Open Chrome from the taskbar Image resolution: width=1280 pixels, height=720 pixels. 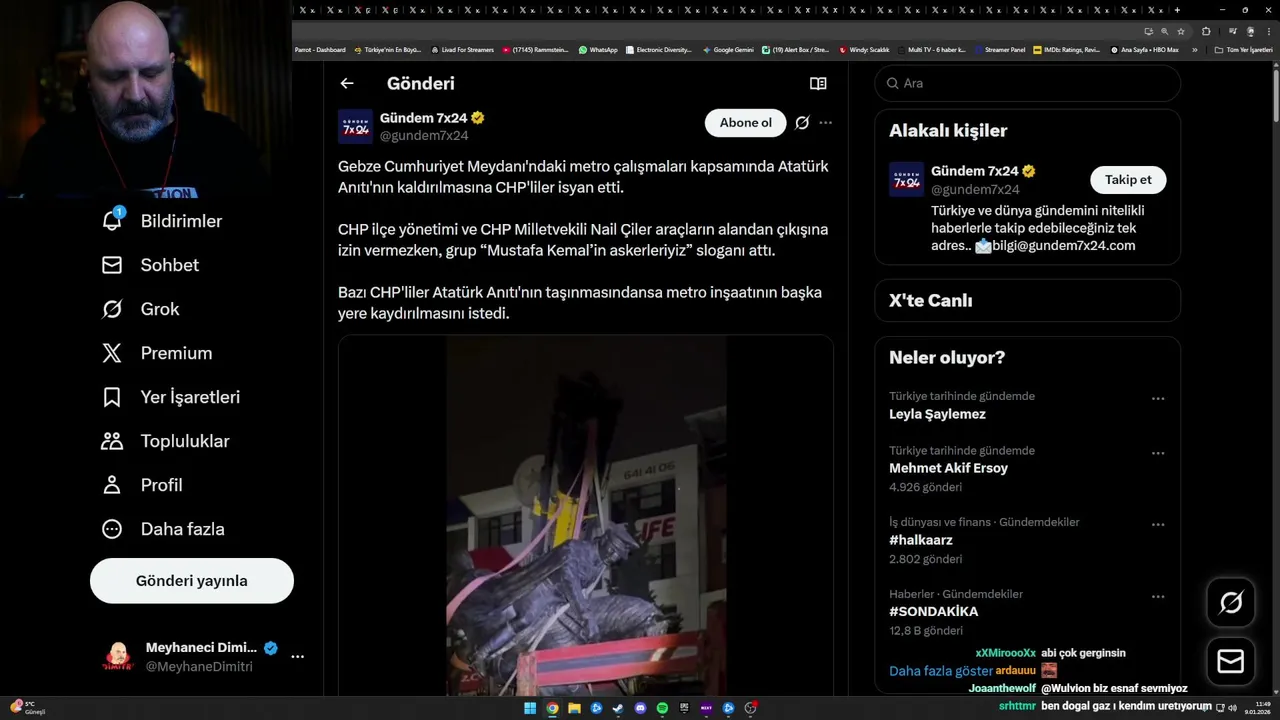552,708
